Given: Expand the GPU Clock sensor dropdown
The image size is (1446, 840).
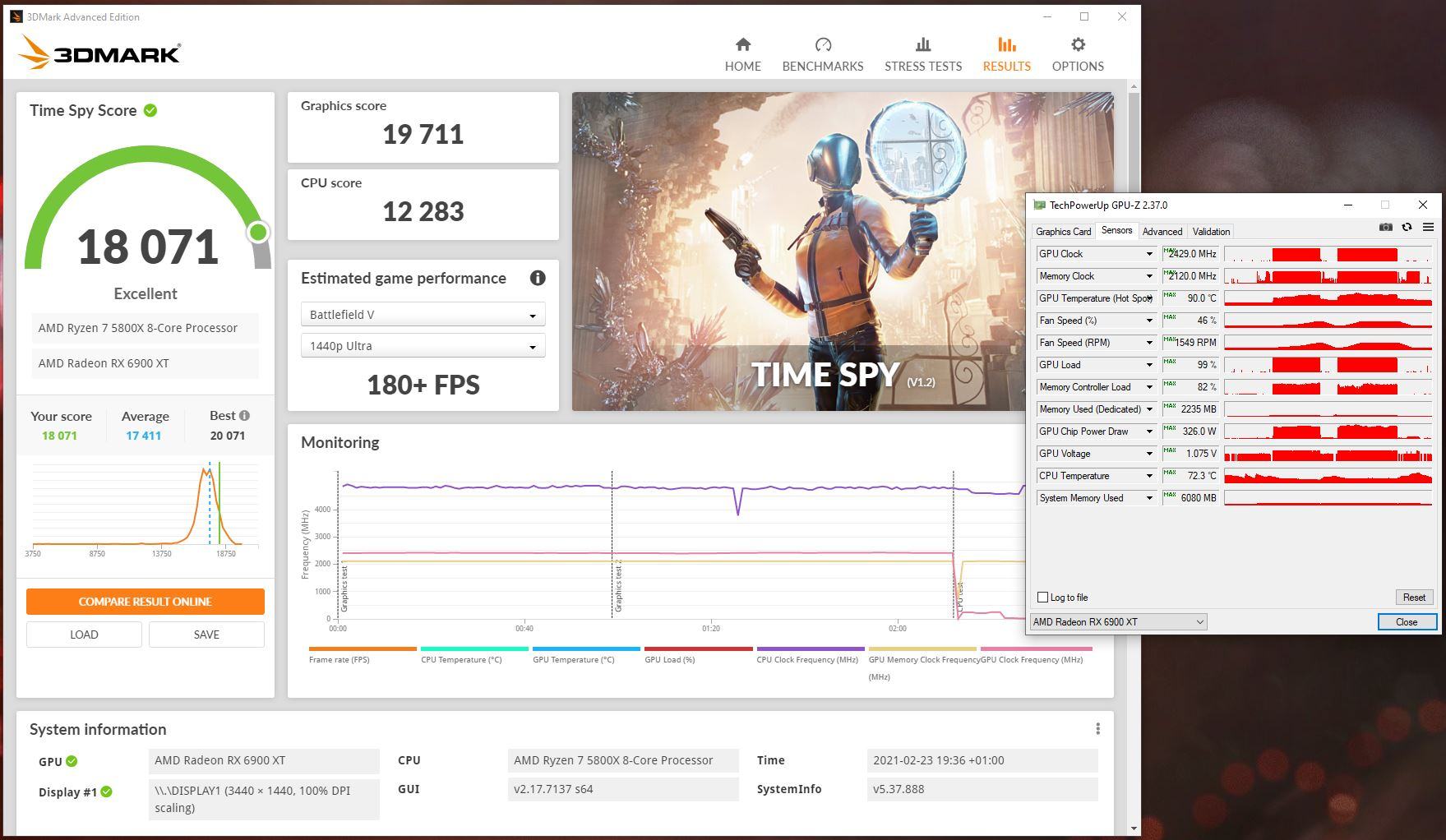Looking at the screenshot, I should click(1149, 254).
